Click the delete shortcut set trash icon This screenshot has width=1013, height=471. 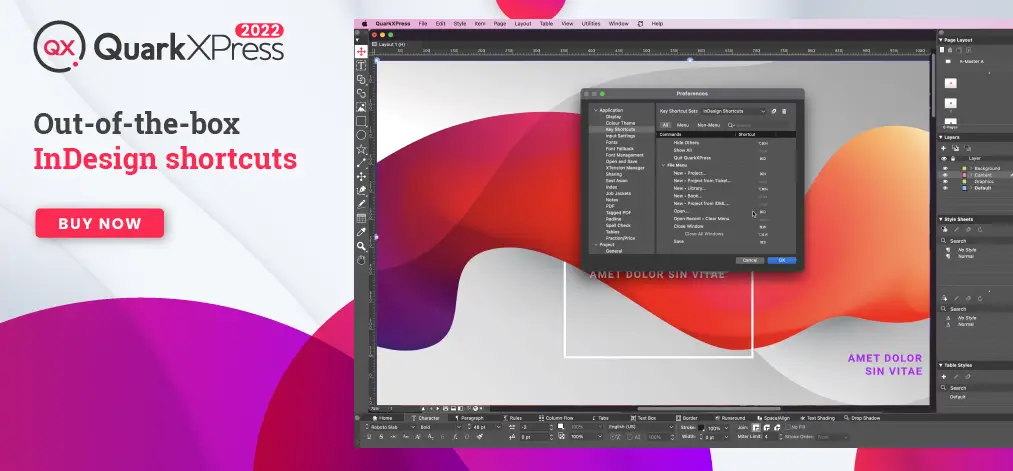point(784,111)
